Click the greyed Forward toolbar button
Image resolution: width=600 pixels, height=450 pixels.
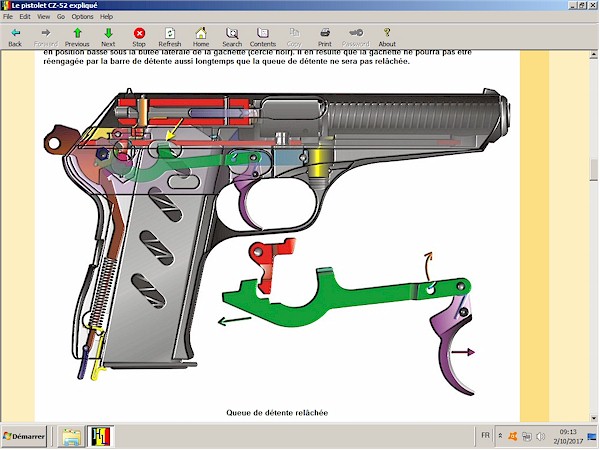point(46,37)
